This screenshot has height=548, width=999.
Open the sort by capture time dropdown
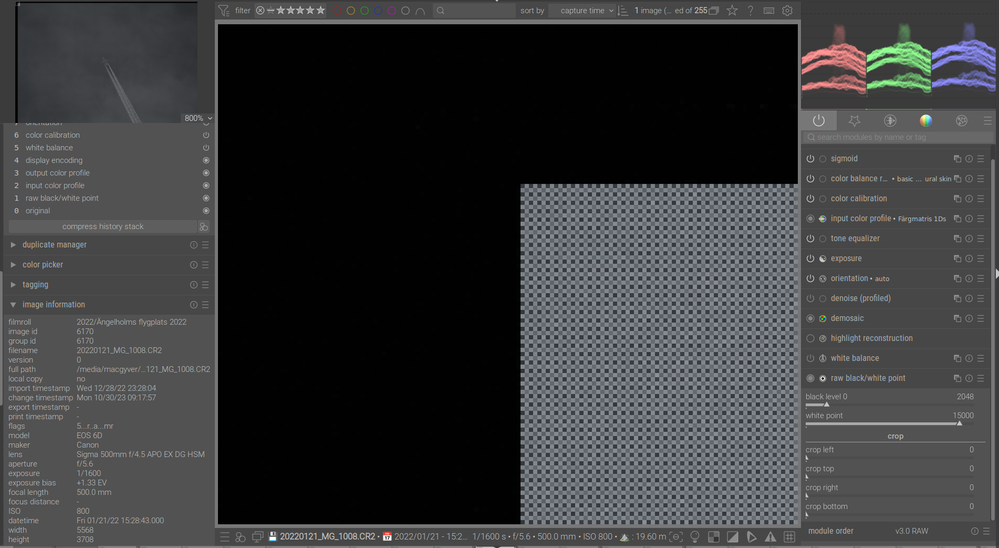point(582,11)
